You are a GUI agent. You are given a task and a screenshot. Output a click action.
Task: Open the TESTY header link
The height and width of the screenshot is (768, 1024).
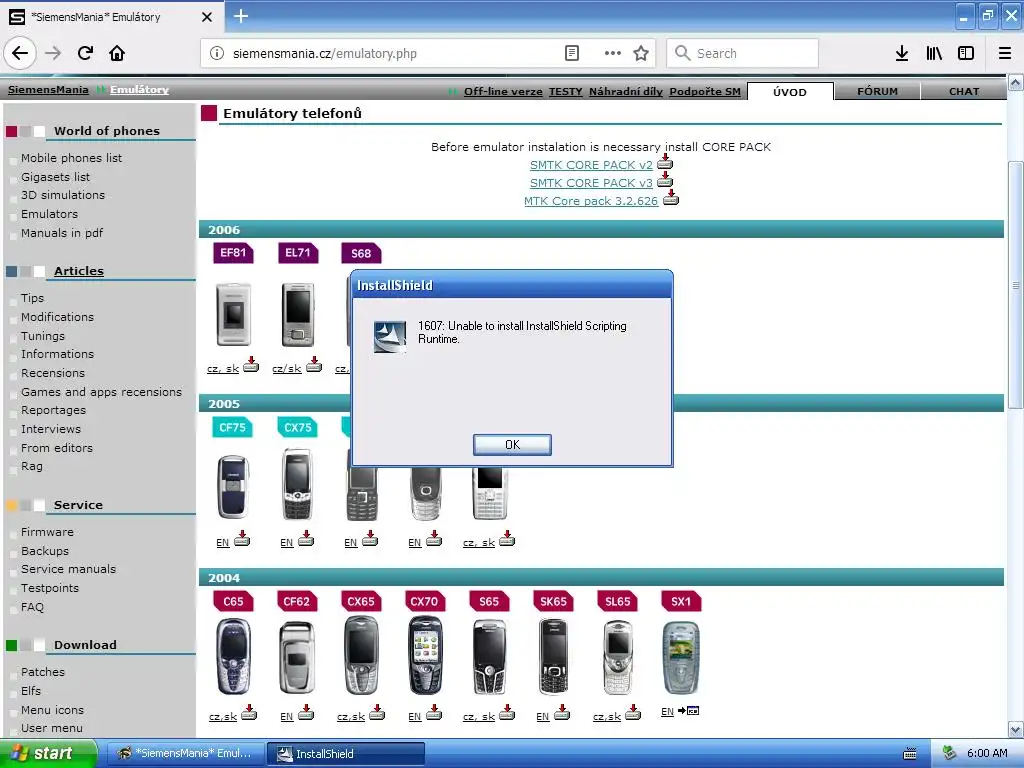[x=566, y=91]
